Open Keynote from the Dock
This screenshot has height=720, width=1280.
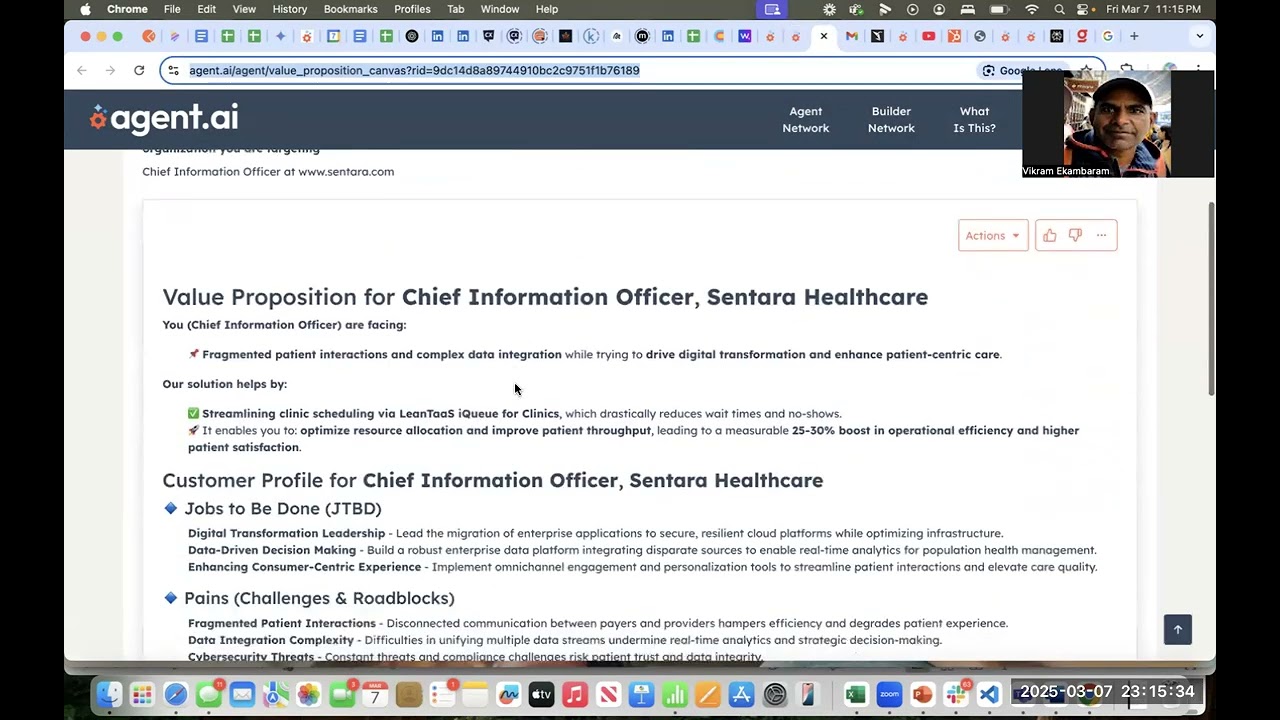(x=641, y=694)
